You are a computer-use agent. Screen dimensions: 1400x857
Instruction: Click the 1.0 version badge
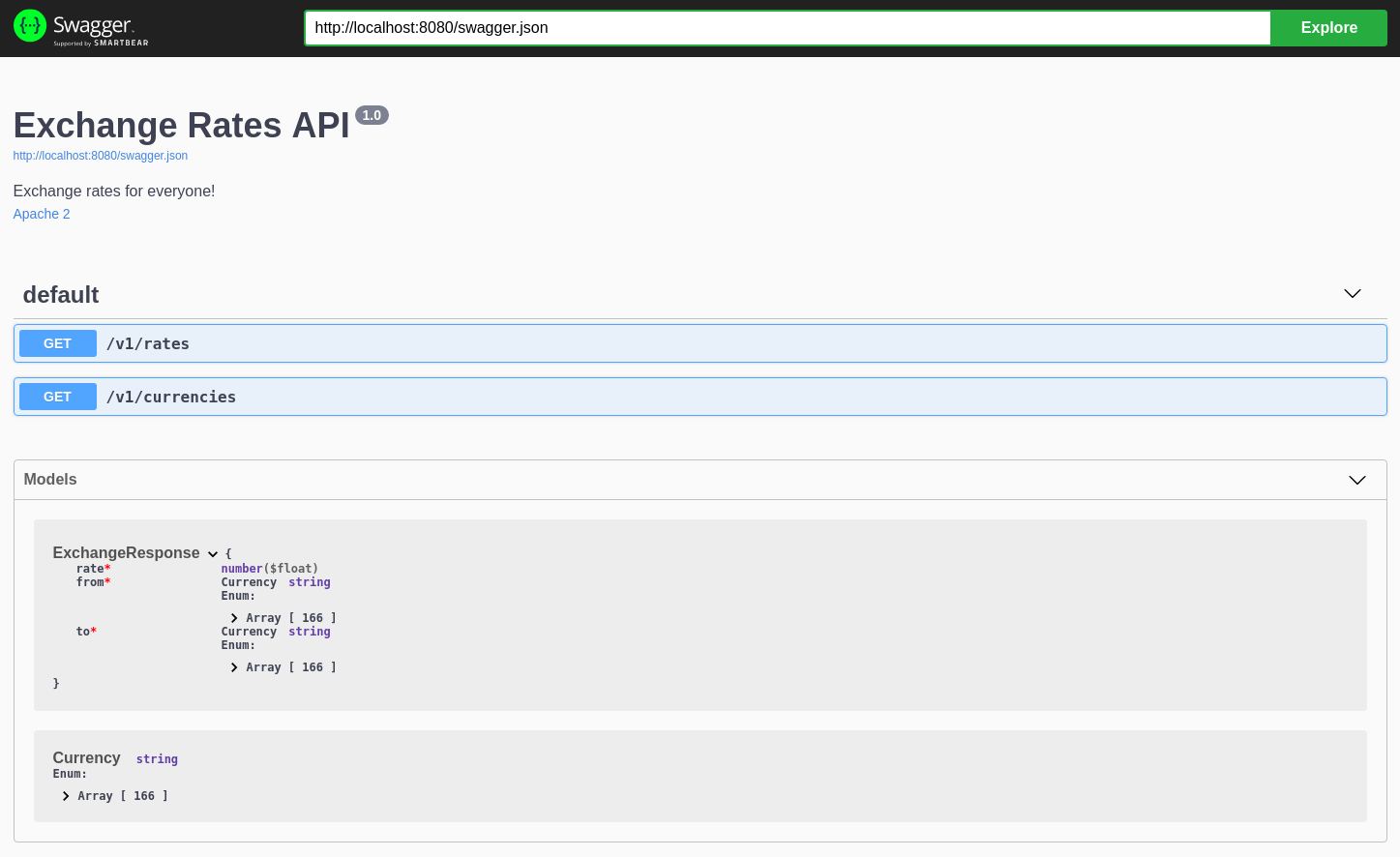point(372,115)
